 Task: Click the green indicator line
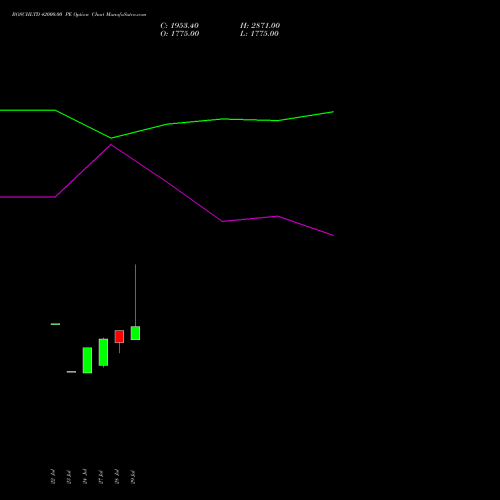[x=167, y=124]
